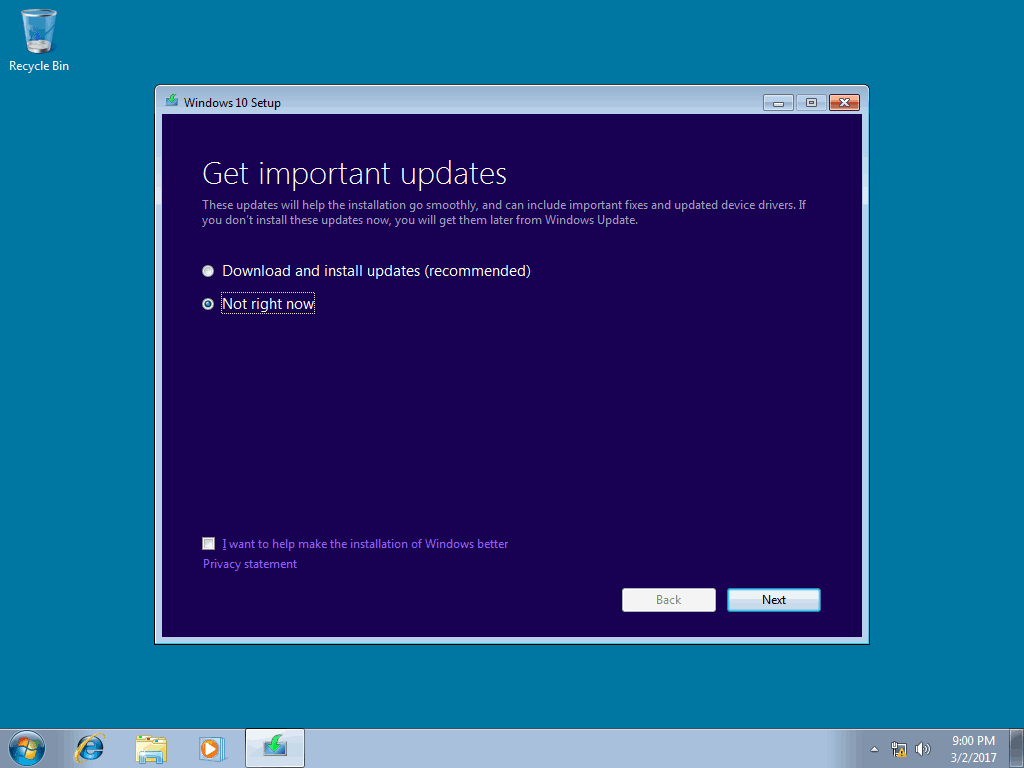Select the Not right now radio button
1024x768 pixels.
(x=208, y=304)
